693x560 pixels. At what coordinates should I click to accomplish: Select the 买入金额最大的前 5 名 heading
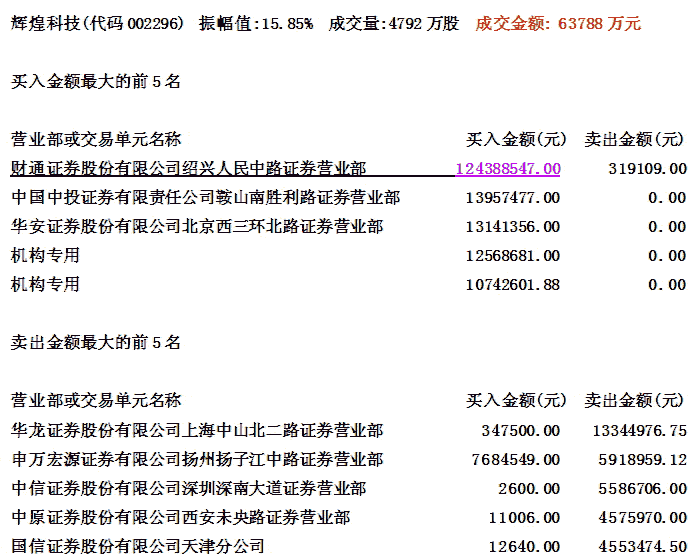(96, 82)
